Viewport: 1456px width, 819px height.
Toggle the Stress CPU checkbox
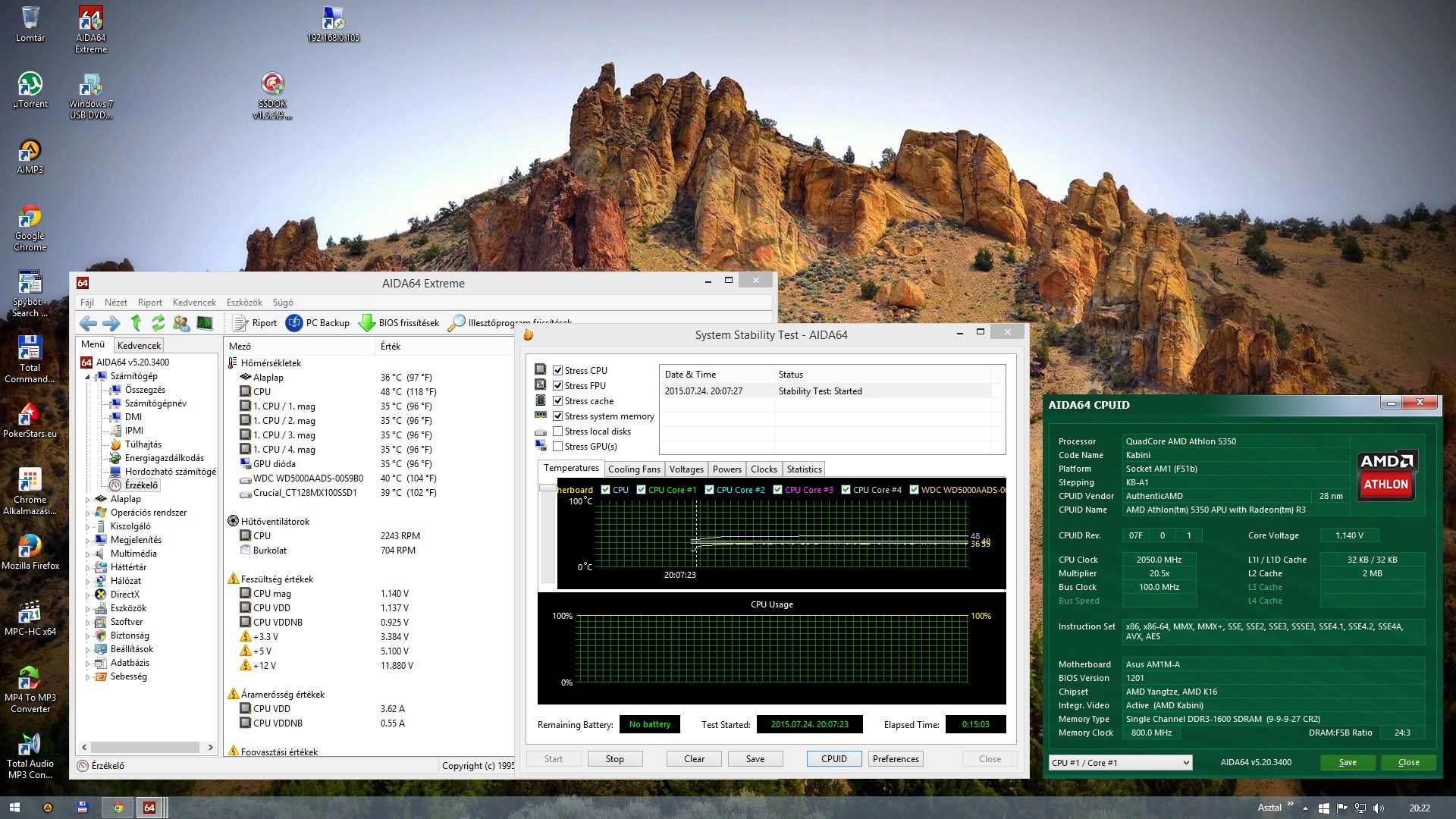(558, 371)
